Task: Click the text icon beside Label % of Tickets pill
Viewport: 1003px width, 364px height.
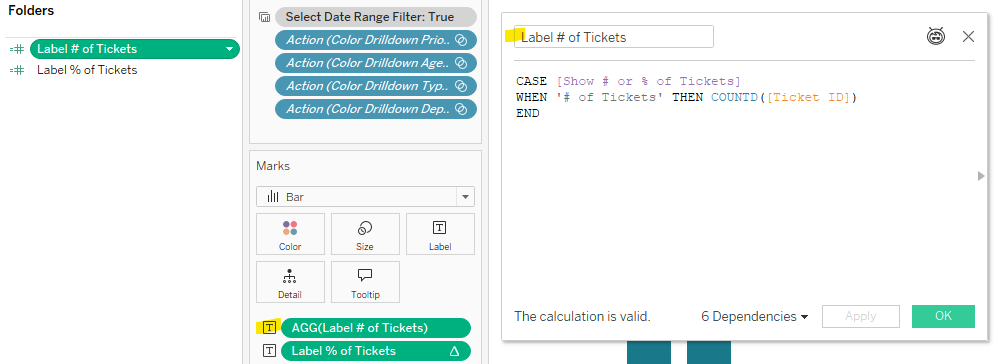Action: pos(269,351)
